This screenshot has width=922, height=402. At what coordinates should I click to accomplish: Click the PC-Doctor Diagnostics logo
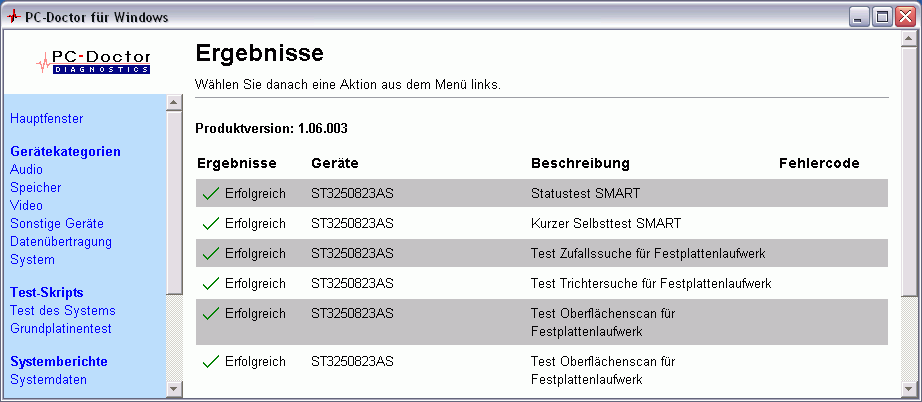pyautogui.click(x=94, y=62)
